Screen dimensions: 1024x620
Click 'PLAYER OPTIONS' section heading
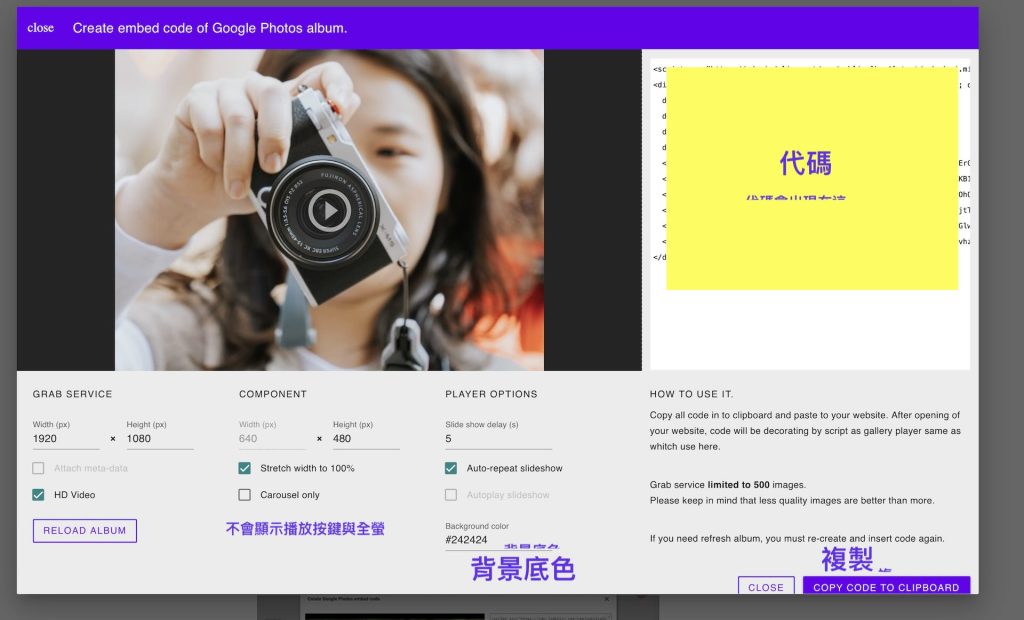coord(491,394)
